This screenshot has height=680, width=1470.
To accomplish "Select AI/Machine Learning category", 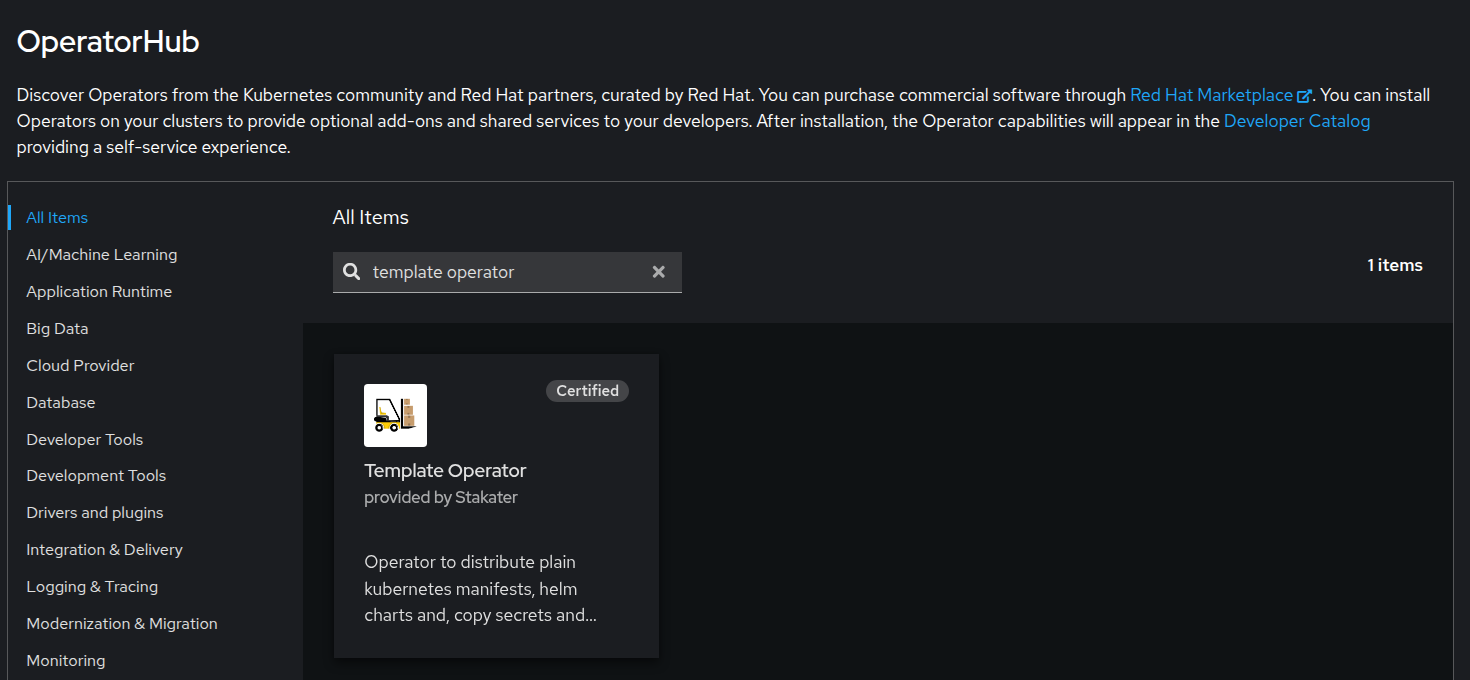I will [x=101, y=255].
